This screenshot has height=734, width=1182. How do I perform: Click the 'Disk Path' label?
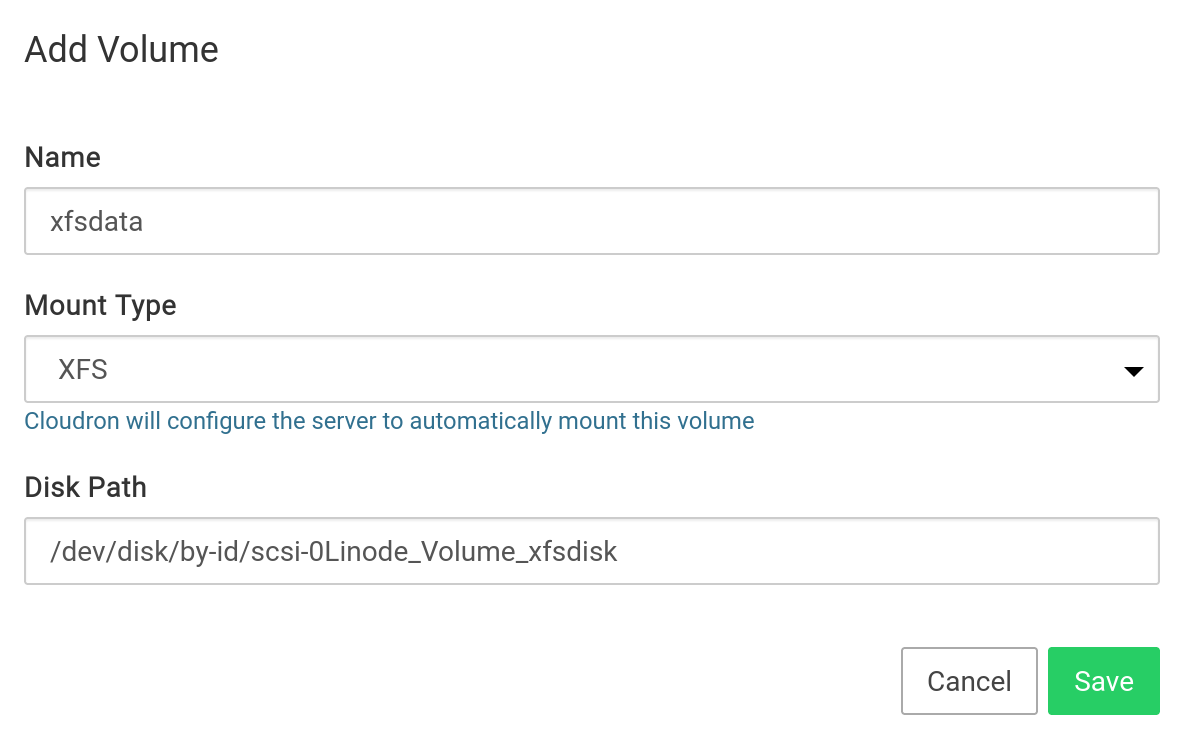(85, 487)
